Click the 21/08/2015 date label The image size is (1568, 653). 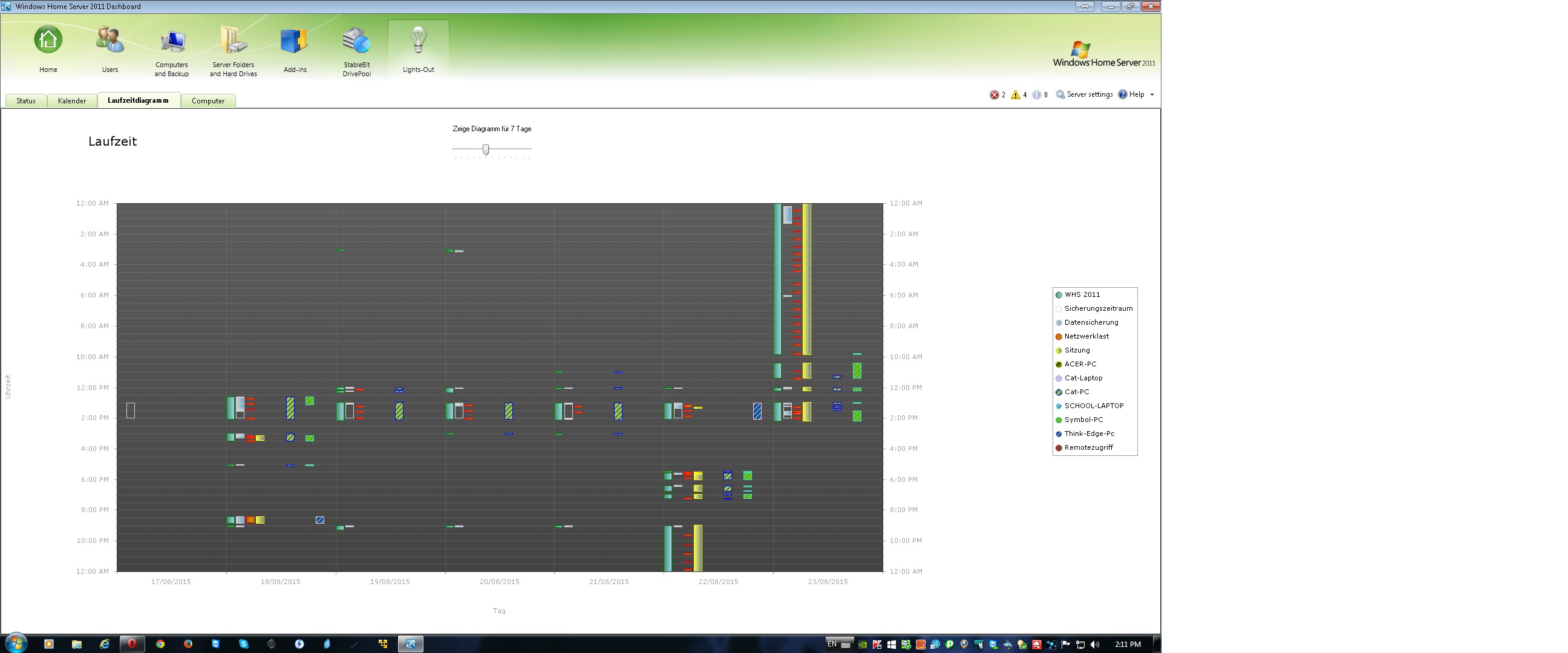609,582
